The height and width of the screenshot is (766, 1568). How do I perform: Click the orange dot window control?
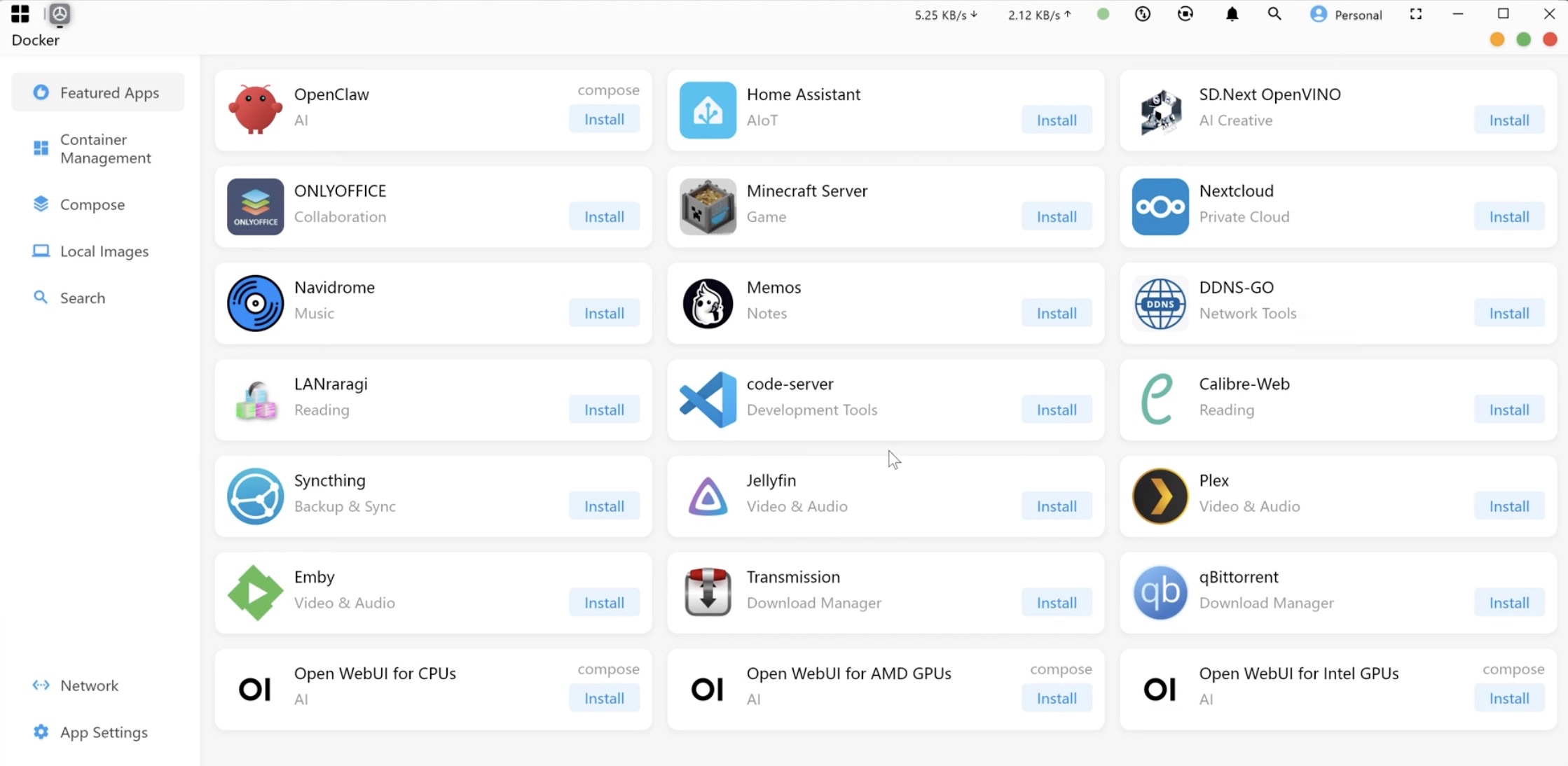pyautogui.click(x=1497, y=40)
